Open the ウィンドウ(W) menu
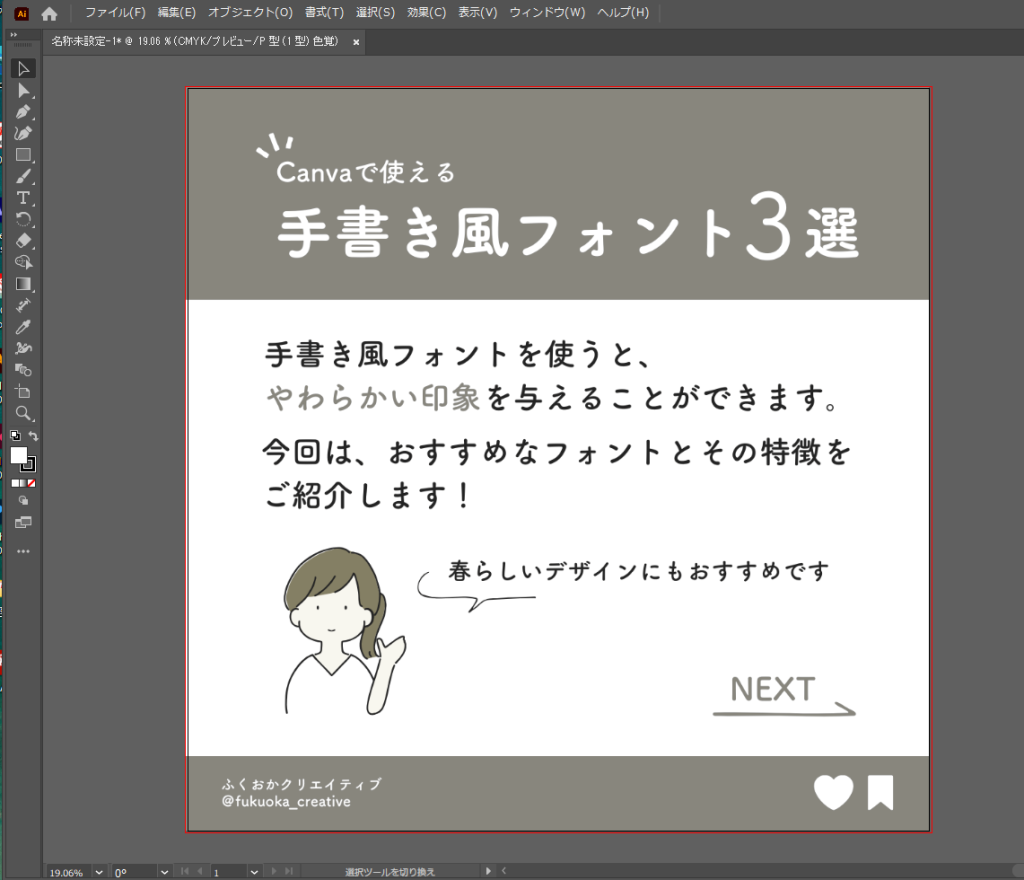The image size is (1024, 880). click(547, 12)
